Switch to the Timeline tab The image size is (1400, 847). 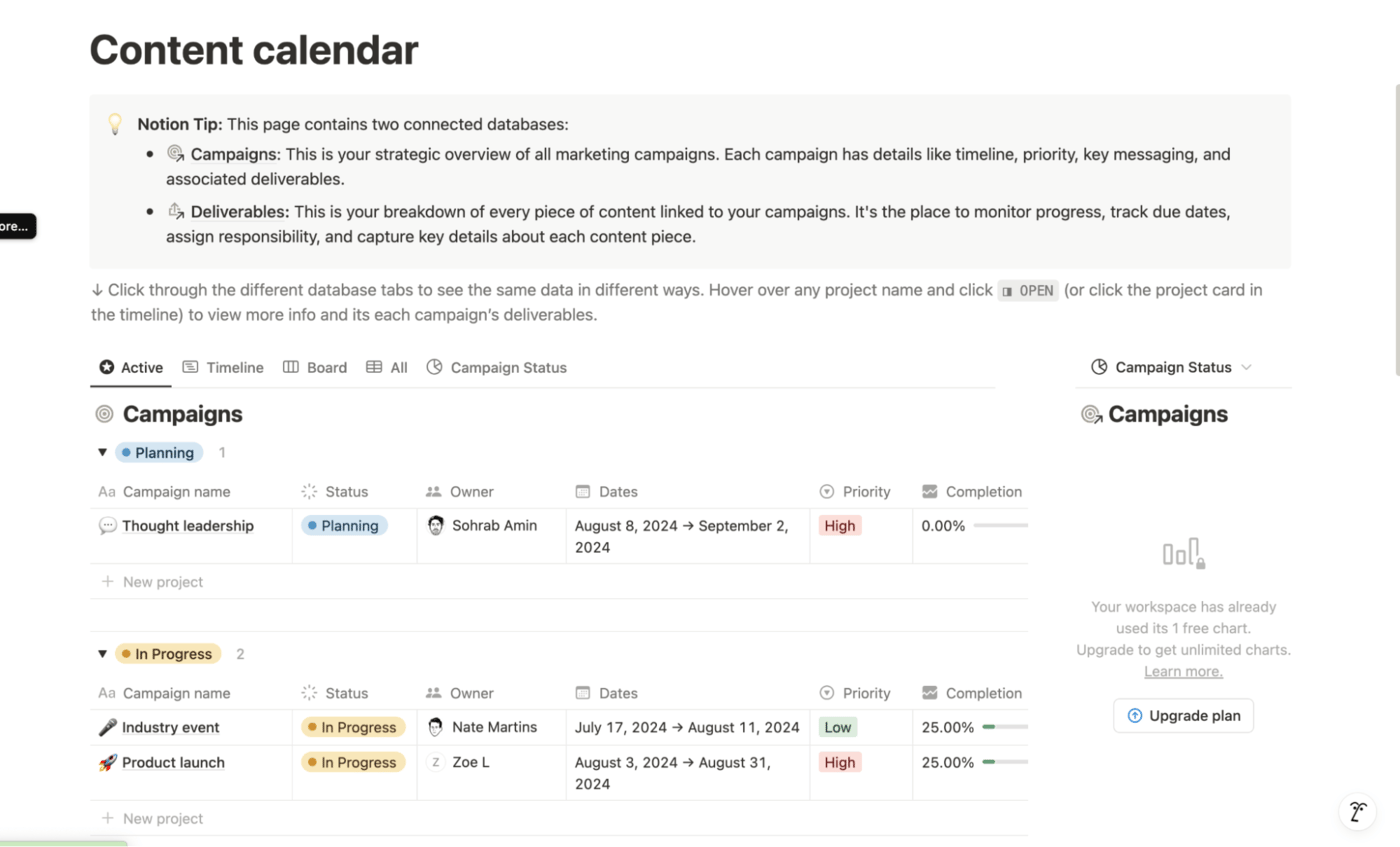[223, 368]
